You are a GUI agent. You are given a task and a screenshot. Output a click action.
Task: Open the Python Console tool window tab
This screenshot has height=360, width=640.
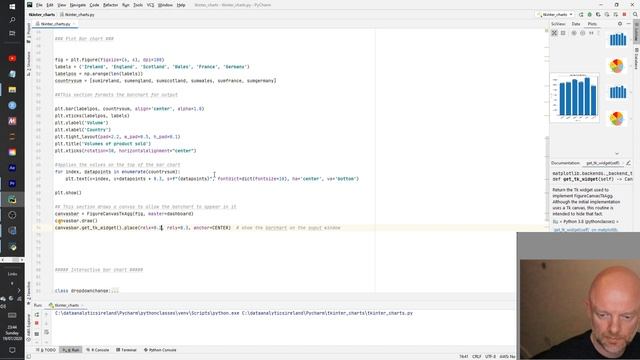click(x=160, y=350)
